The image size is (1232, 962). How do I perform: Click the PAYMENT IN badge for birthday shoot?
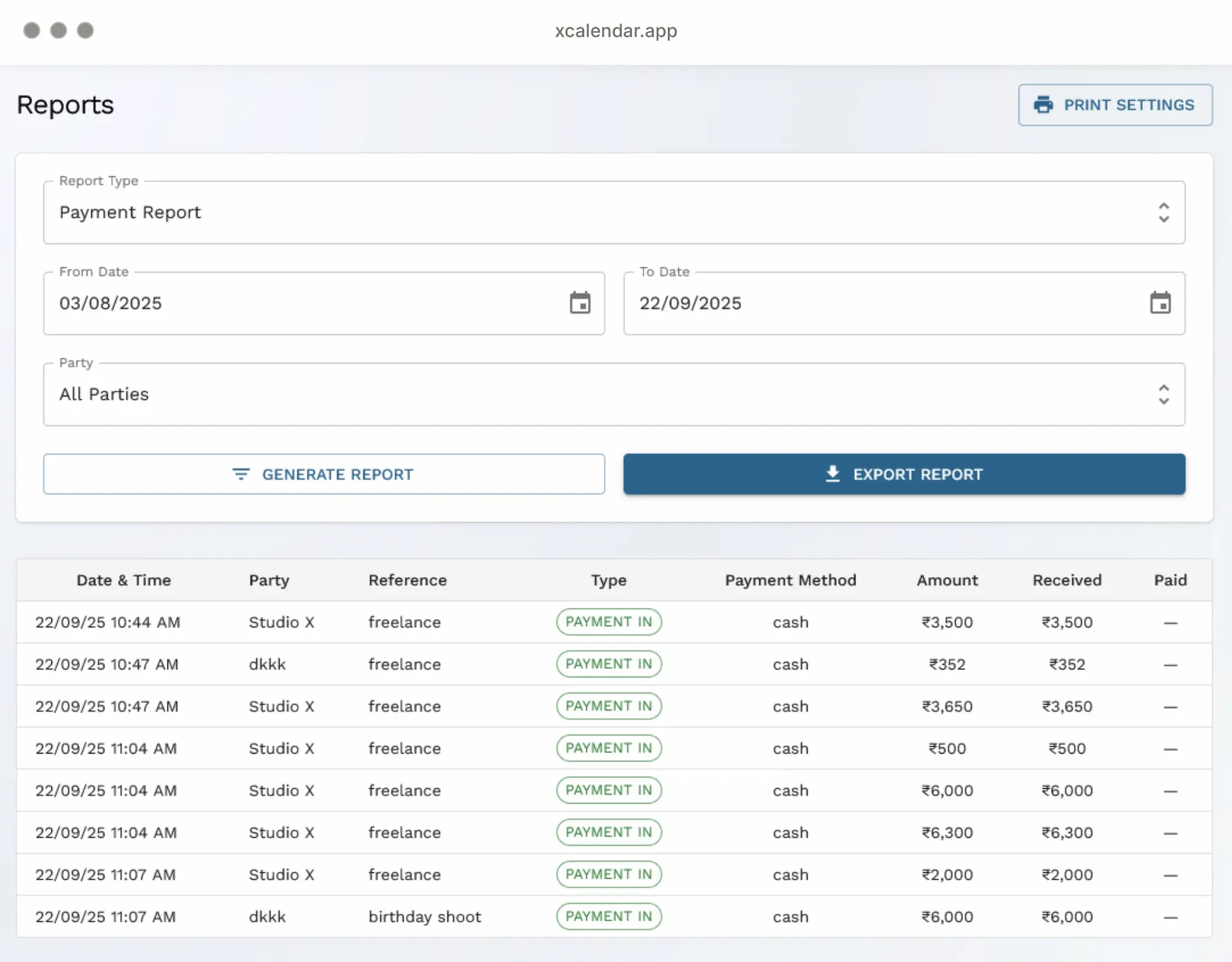[x=608, y=916]
